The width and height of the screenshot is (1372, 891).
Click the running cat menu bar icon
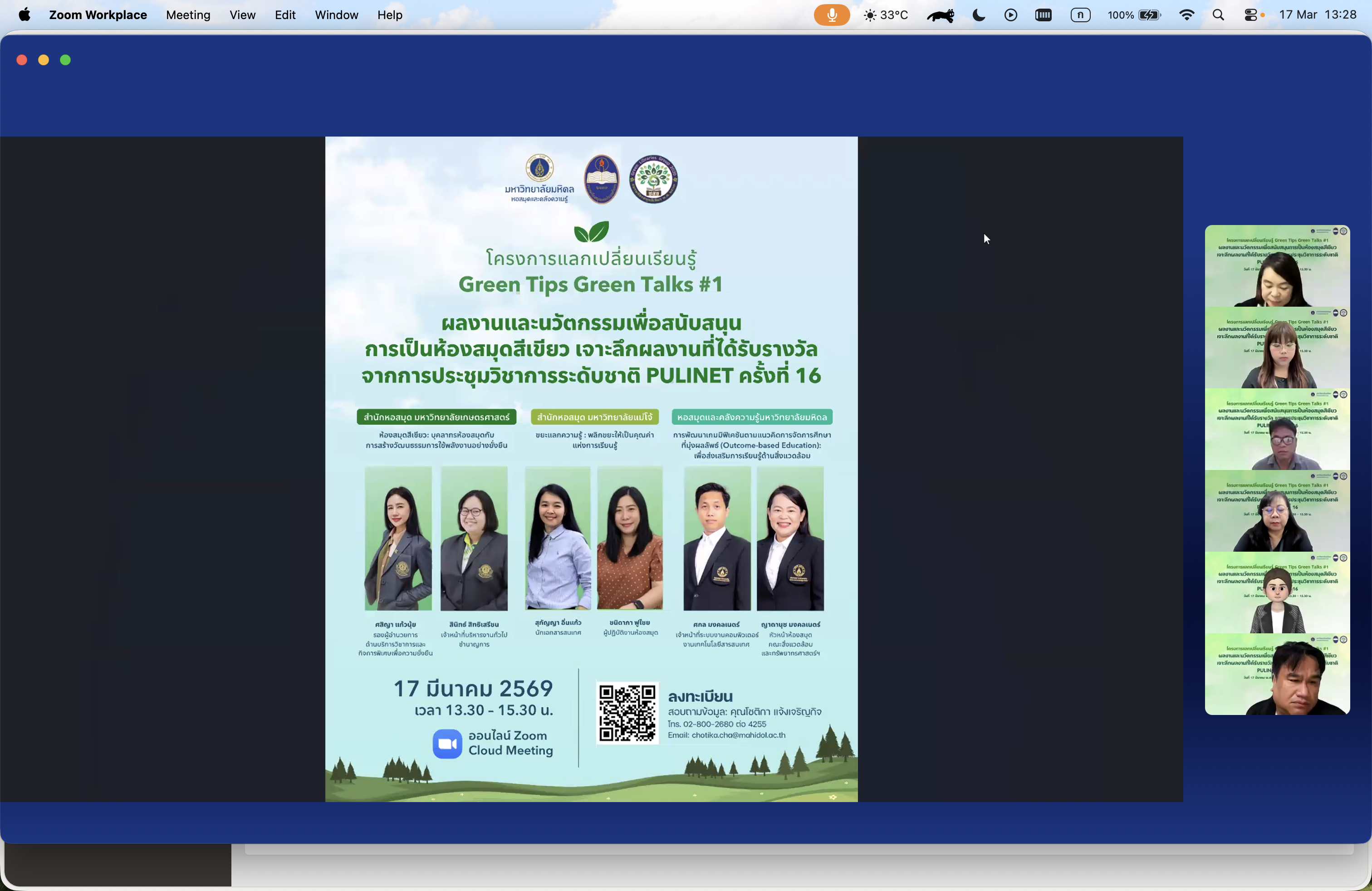(x=940, y=15)
